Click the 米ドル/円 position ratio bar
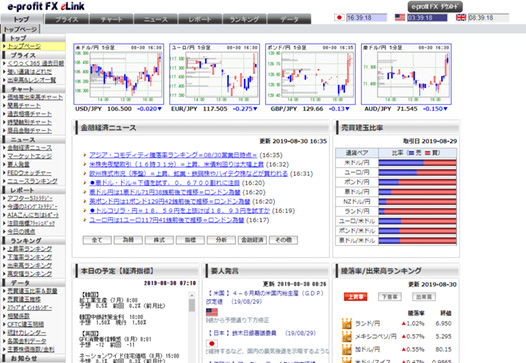526x363 pixels. [417, 163]
